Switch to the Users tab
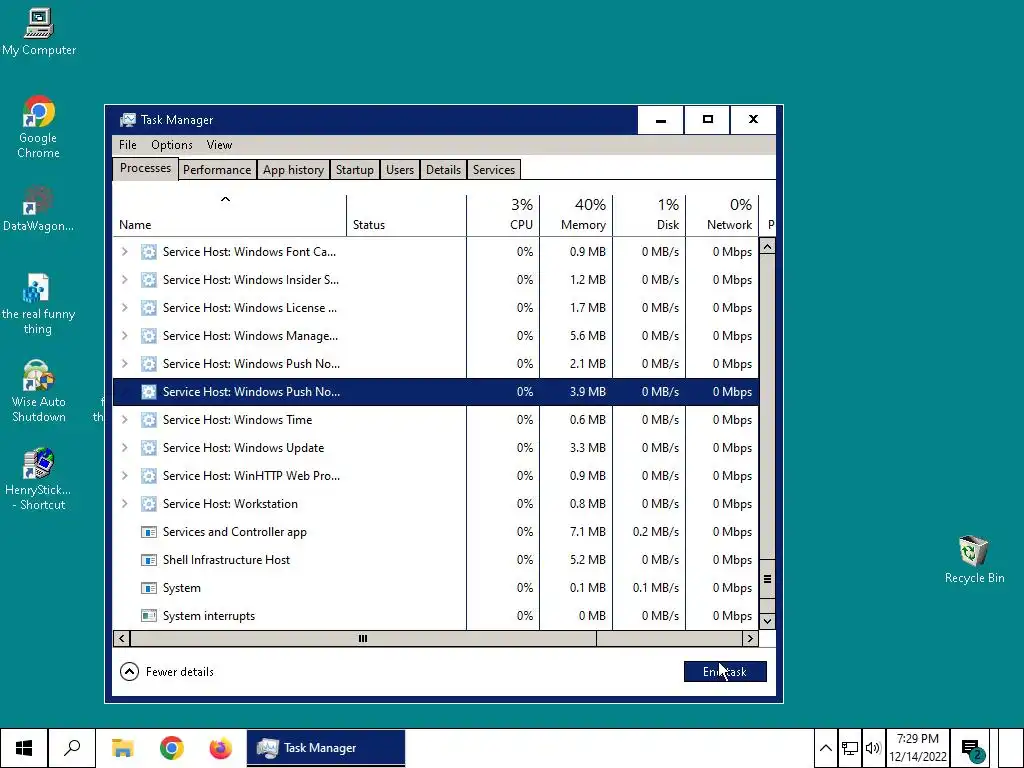The height and width of the screenshot is (768, 1024). pyautogui.click(x=400, y=170)
